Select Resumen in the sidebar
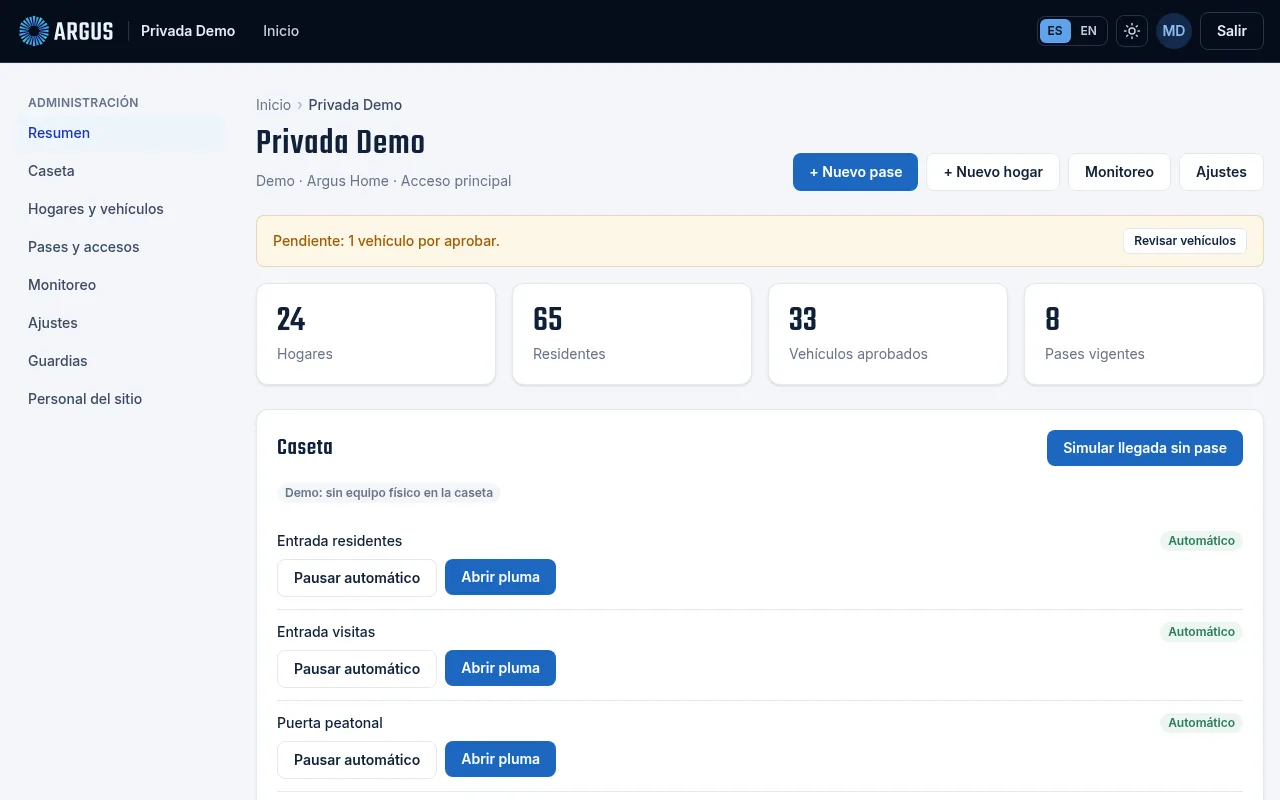This screenshot has width=1280, height=800. point(120,133)
